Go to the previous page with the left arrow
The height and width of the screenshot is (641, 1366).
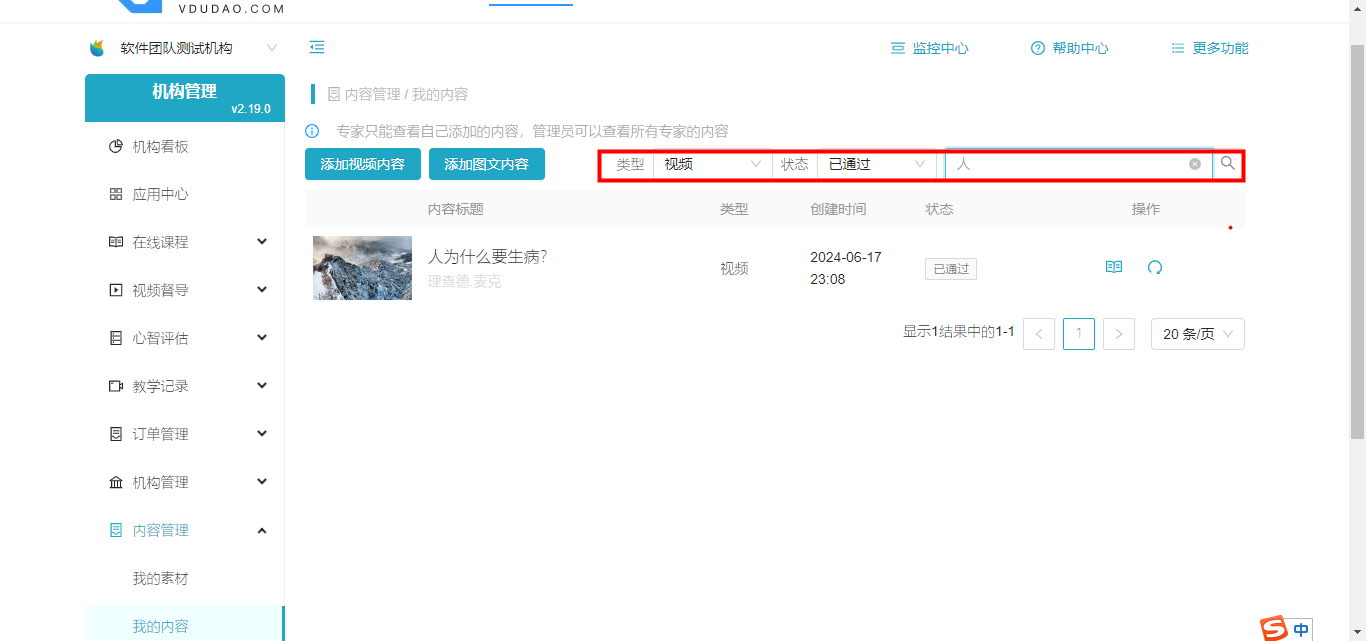(x=1039, y=334)
